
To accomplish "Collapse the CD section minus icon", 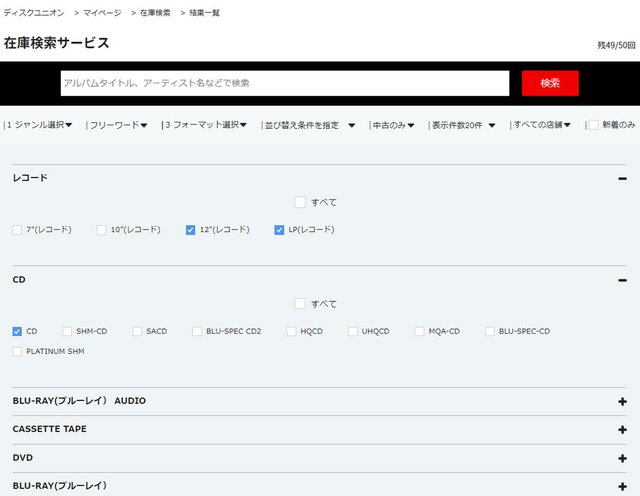I will coord(622,280).
